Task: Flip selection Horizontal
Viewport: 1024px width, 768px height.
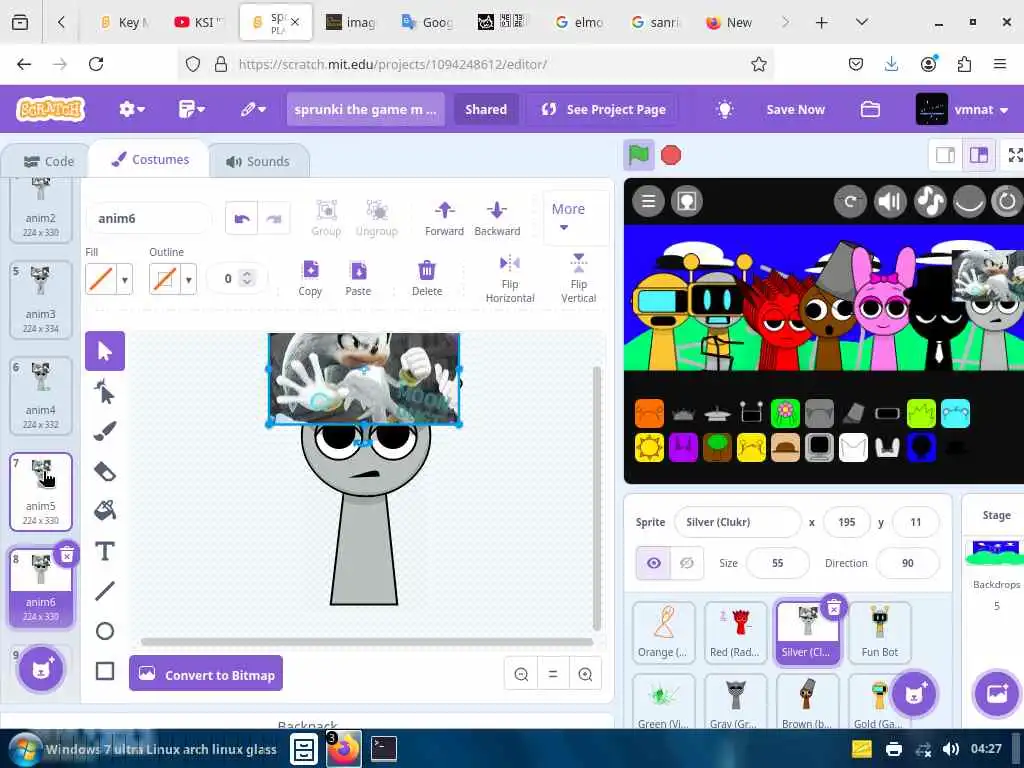Action: pyautogui.click(x=509, y=280)
